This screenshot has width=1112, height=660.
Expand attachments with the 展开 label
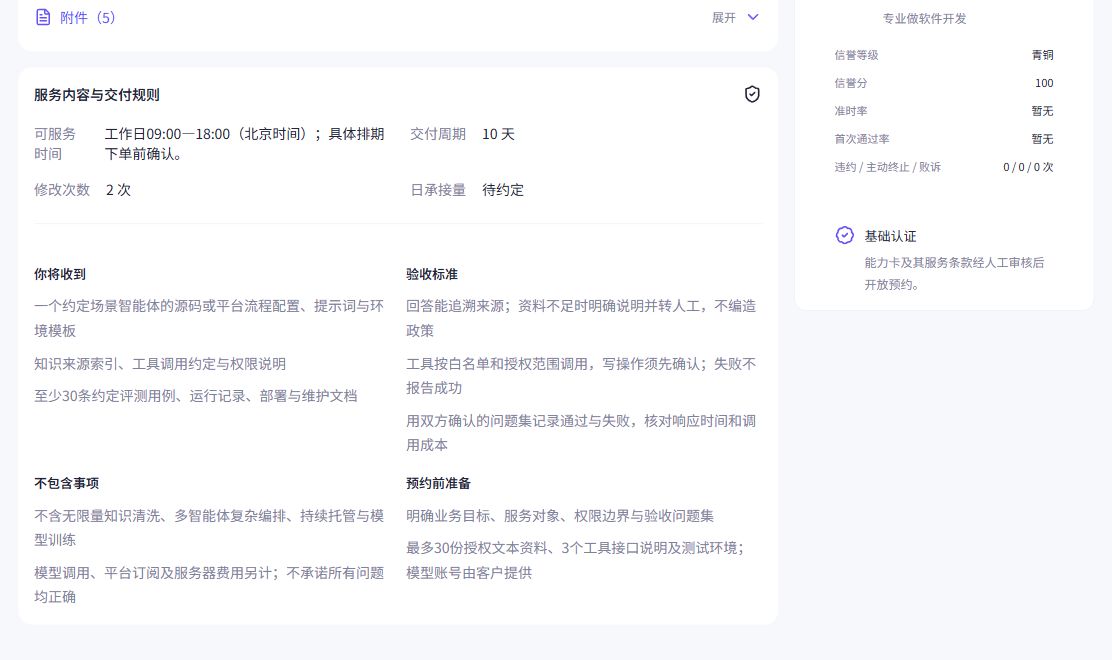(x=723, y=18)
